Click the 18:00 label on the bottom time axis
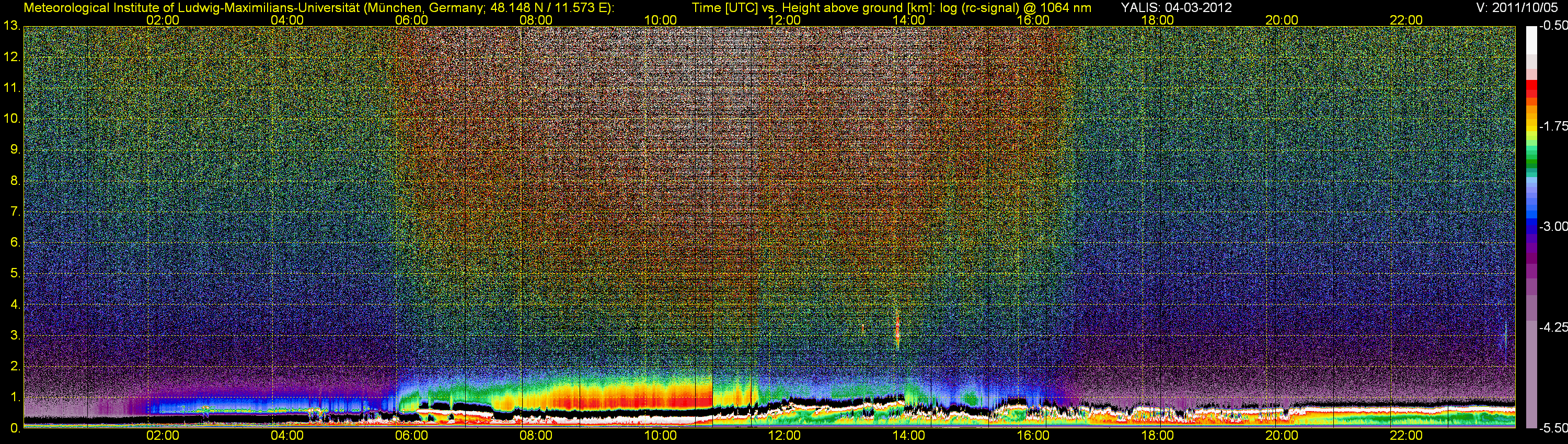1568x444 pixels. click(x=1157, y=436)
